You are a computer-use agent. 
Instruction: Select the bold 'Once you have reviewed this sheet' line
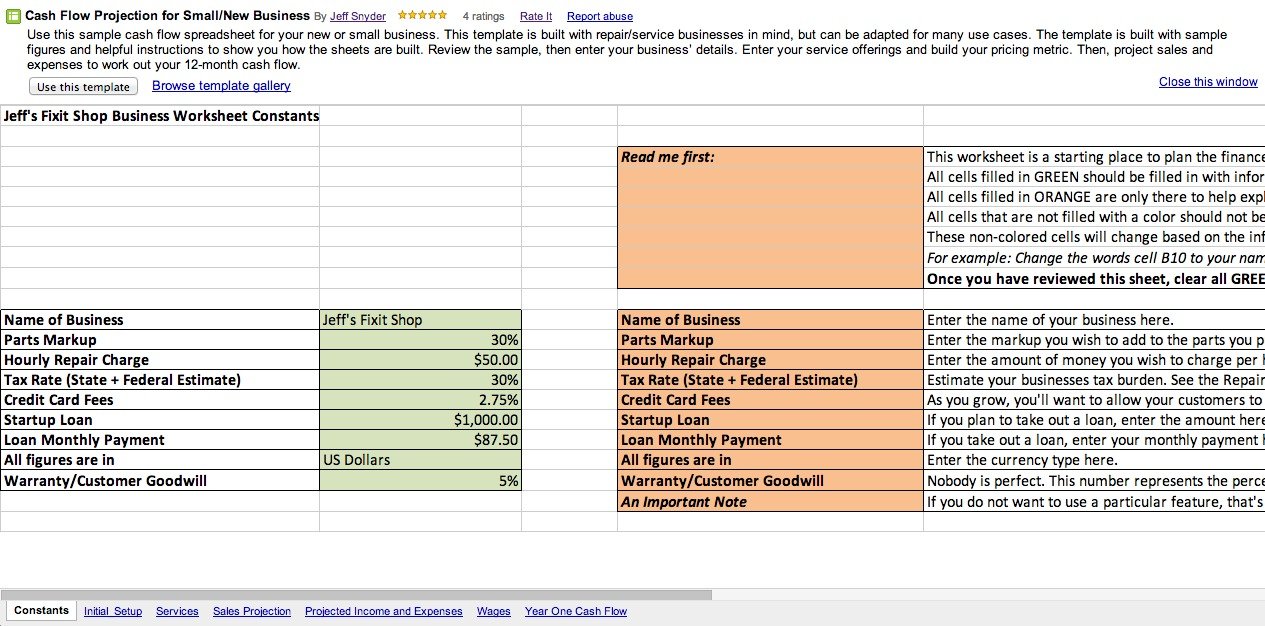(1094, 279)
